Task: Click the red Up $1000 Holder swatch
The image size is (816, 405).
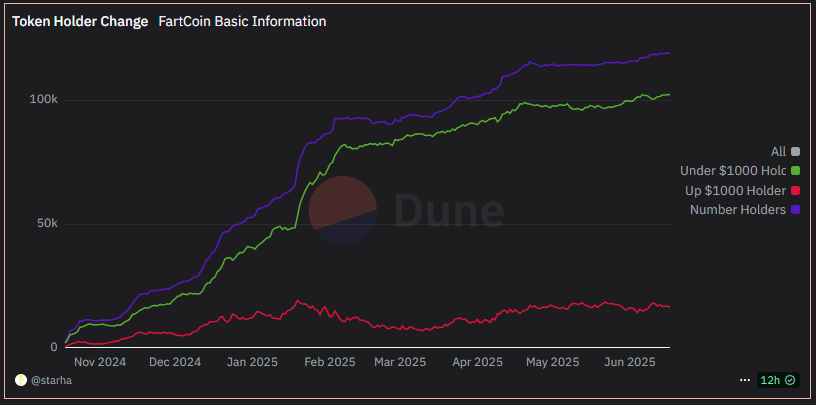Action: tap(795, 191)
